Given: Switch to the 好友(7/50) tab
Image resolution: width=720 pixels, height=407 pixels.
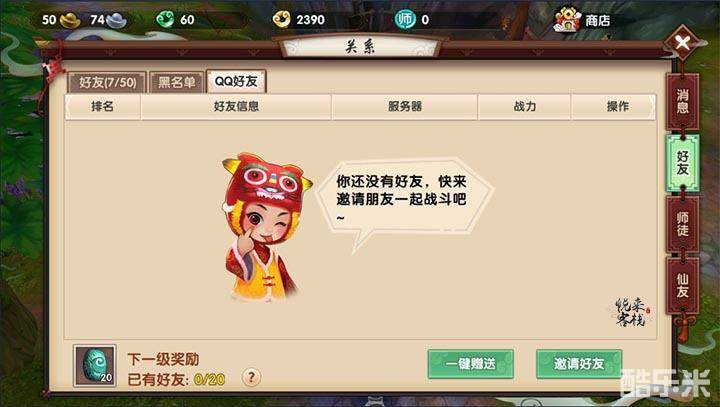Looking at the screenshot, I should coord(107,82).
